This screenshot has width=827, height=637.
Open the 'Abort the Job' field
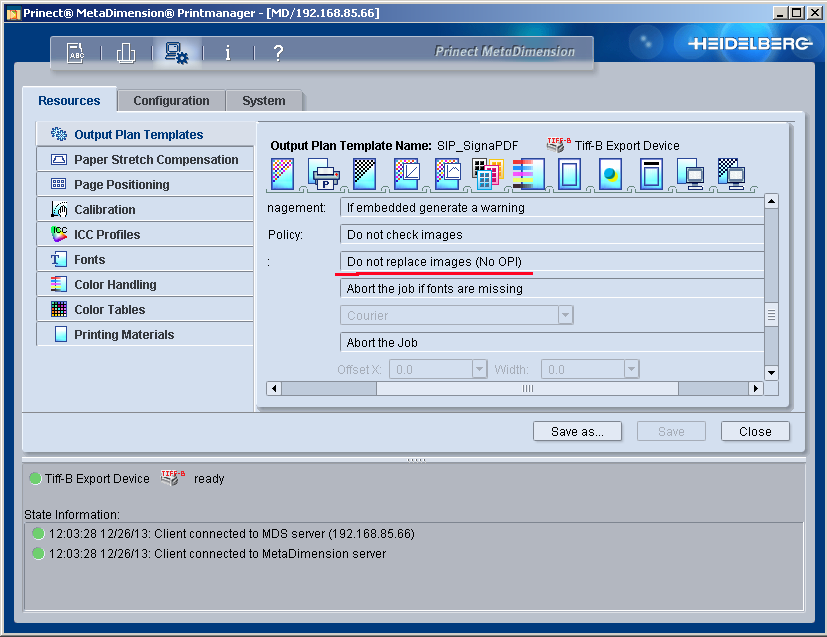coord(552,343)
